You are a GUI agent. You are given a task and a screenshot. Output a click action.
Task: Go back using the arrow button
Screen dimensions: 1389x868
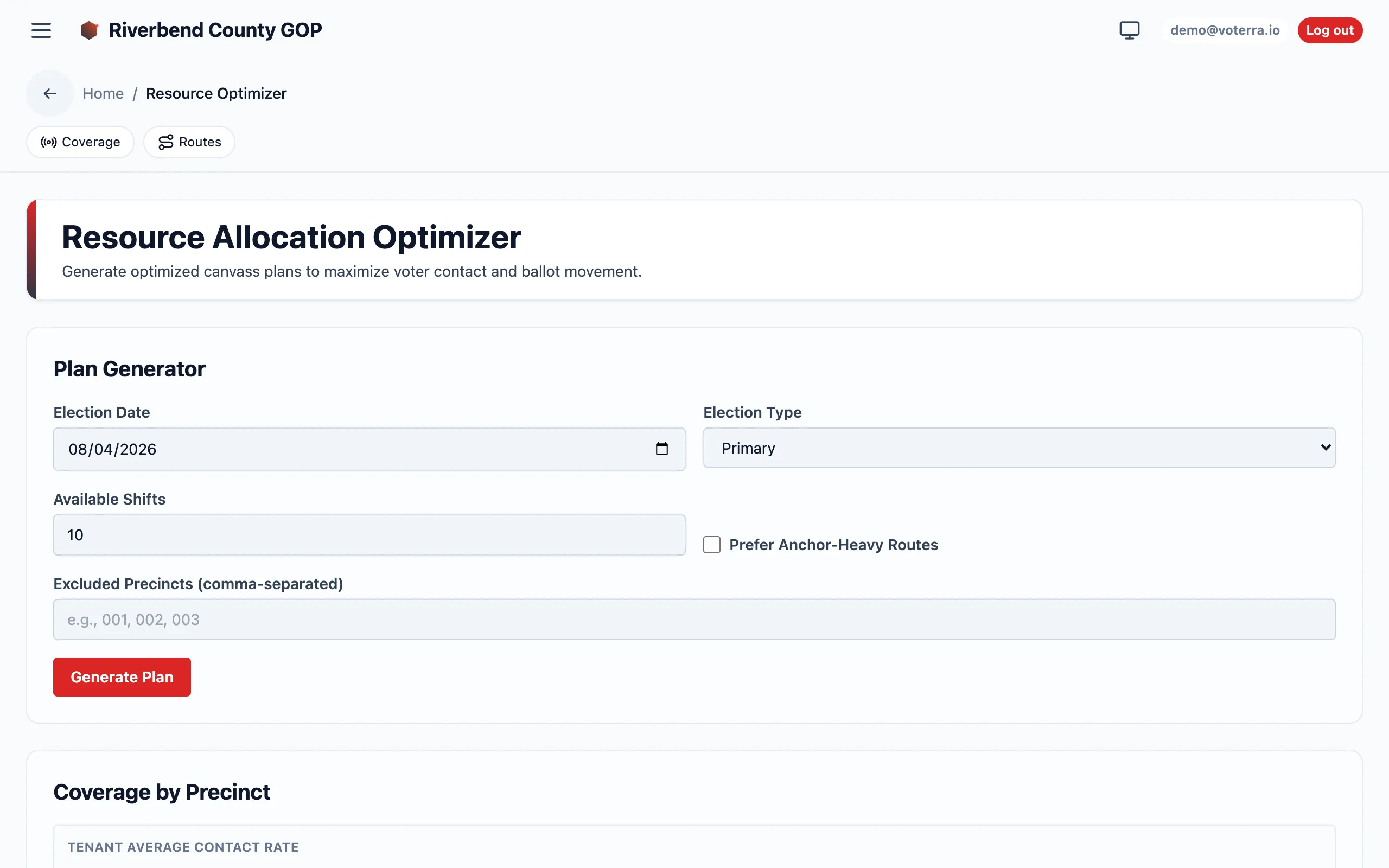click(50, 93)
